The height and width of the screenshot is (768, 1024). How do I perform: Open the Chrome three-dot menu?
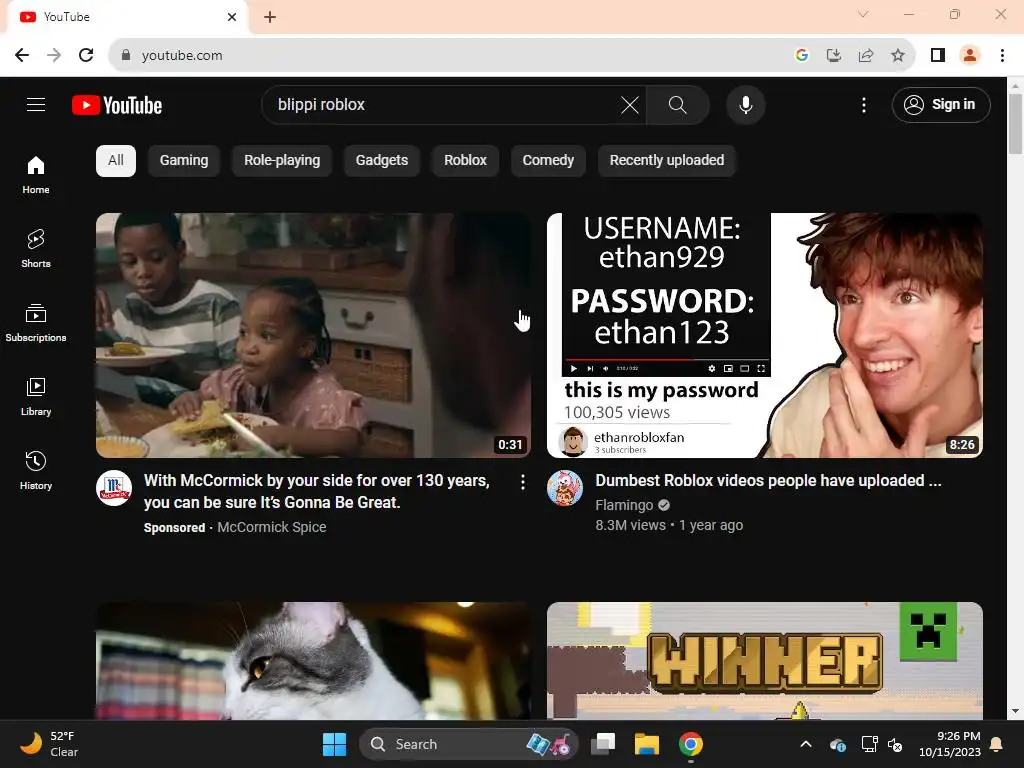click(x=1002, y=55)
